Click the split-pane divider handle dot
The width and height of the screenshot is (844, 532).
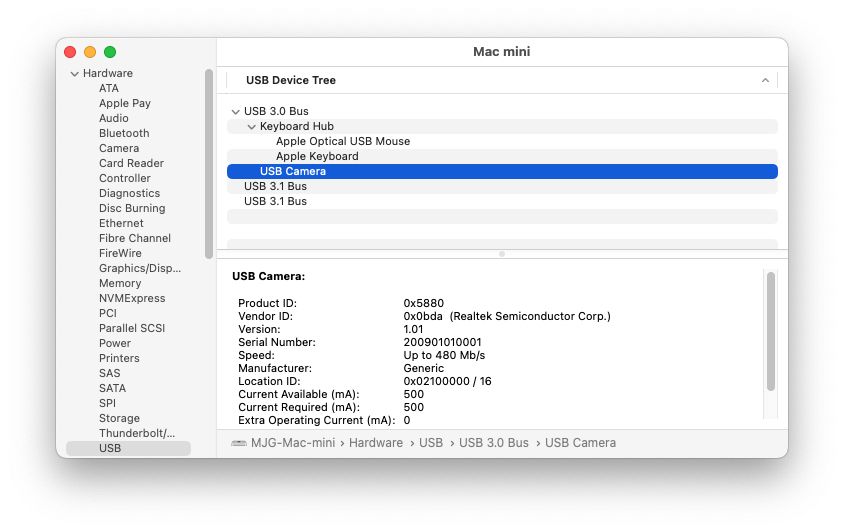(x=502, y=254)
